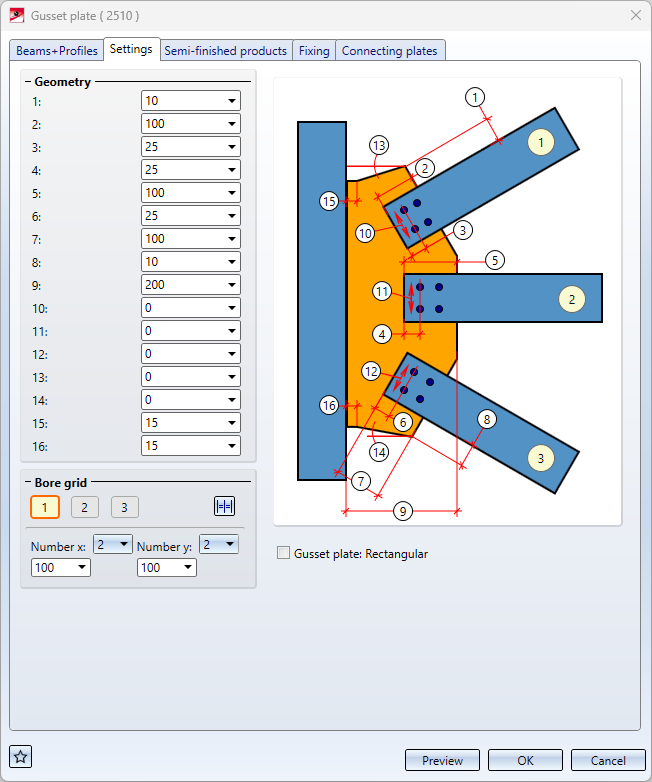
Task: Open Geometry parameter 12 dropdown
Action: point(232,354)
